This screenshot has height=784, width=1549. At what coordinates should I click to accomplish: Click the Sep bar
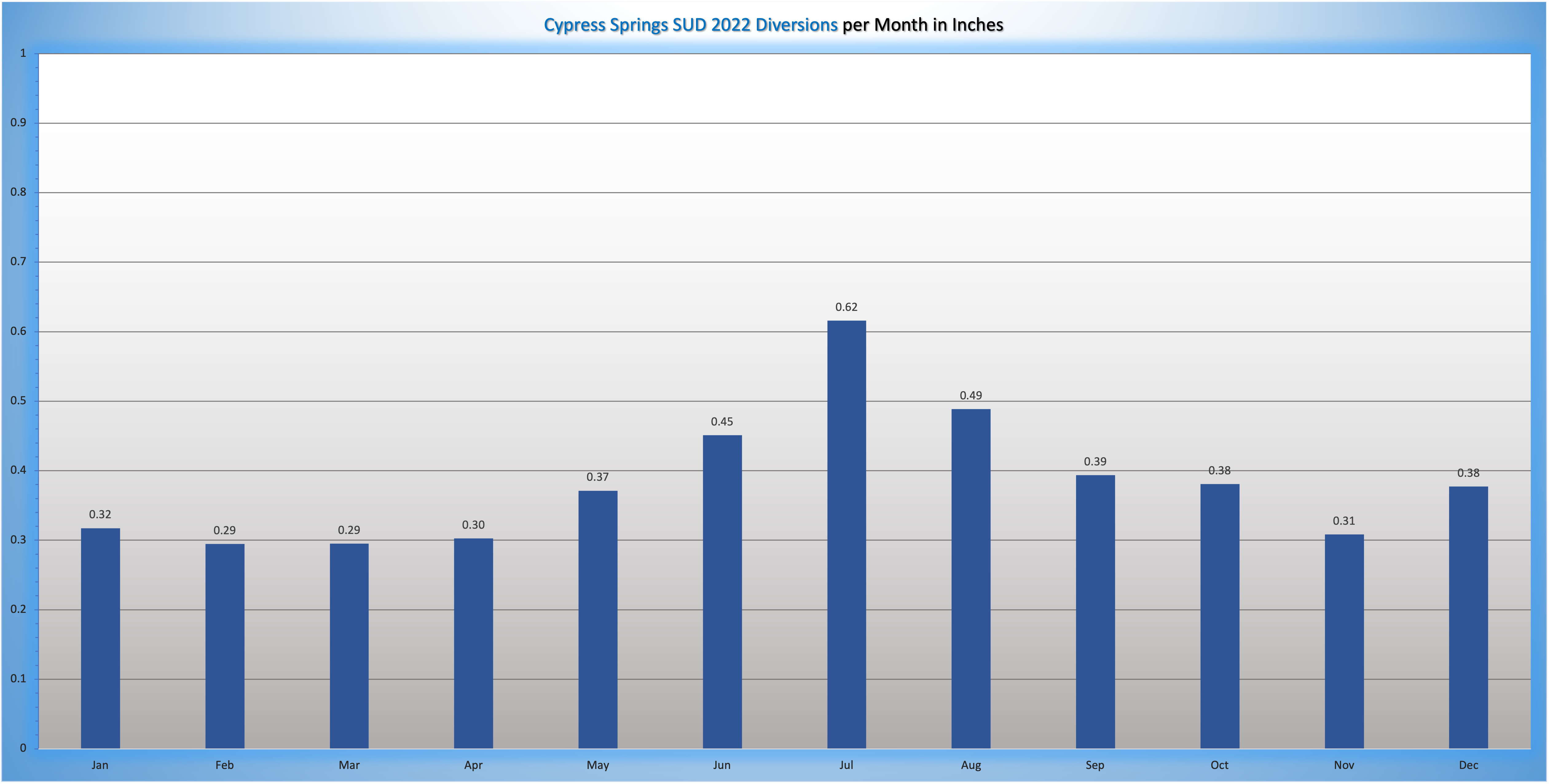(1095, 612)
